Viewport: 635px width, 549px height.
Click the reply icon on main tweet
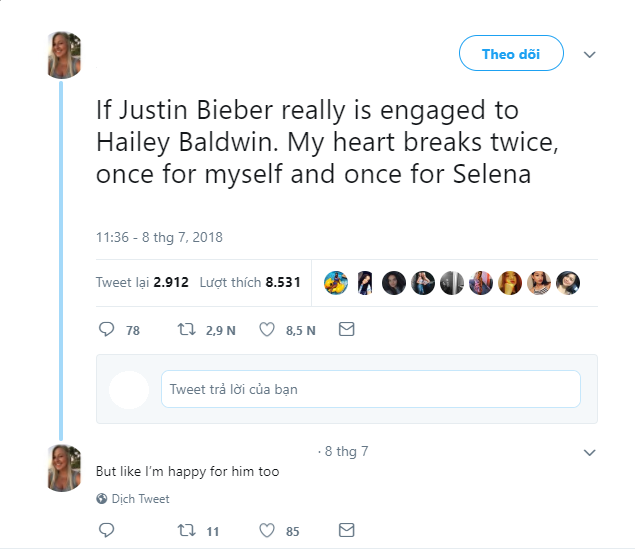click(108, 329)
